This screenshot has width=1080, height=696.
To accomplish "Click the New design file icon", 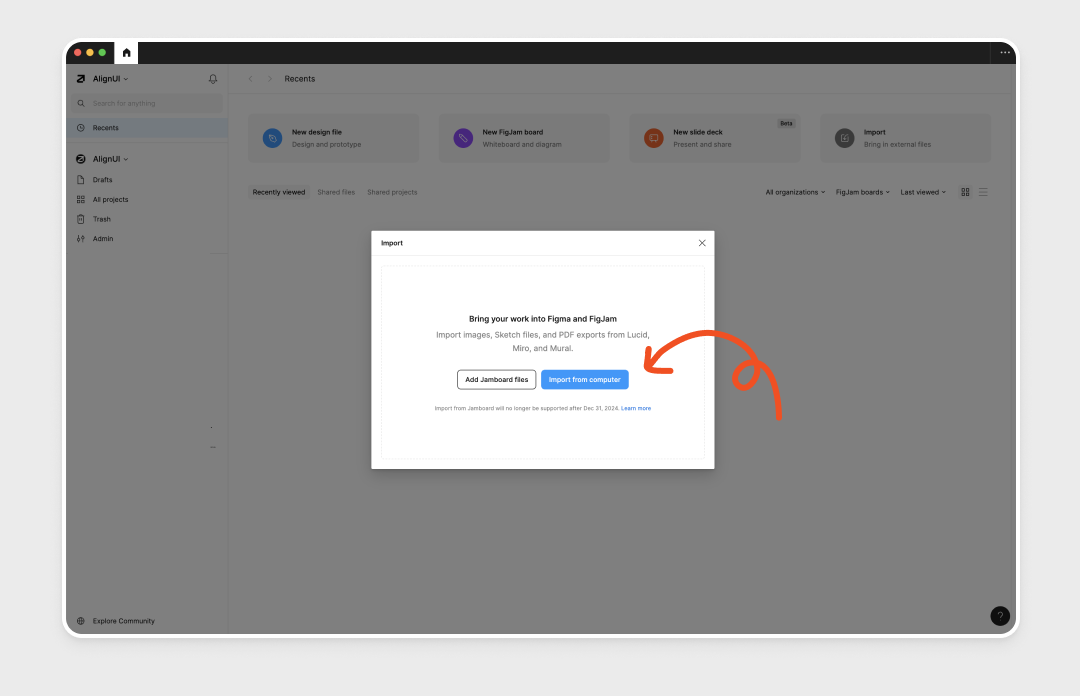I will point(272,138).
